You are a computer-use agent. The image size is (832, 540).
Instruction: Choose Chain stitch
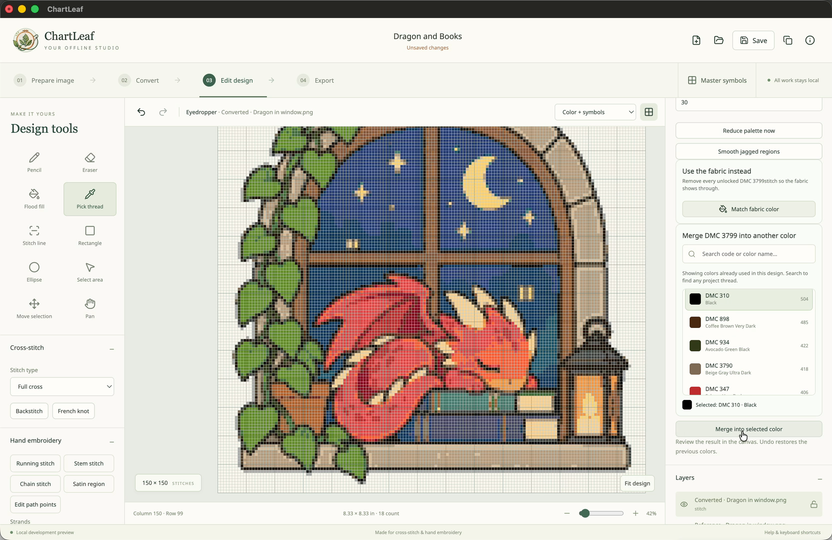coord(35,484)
